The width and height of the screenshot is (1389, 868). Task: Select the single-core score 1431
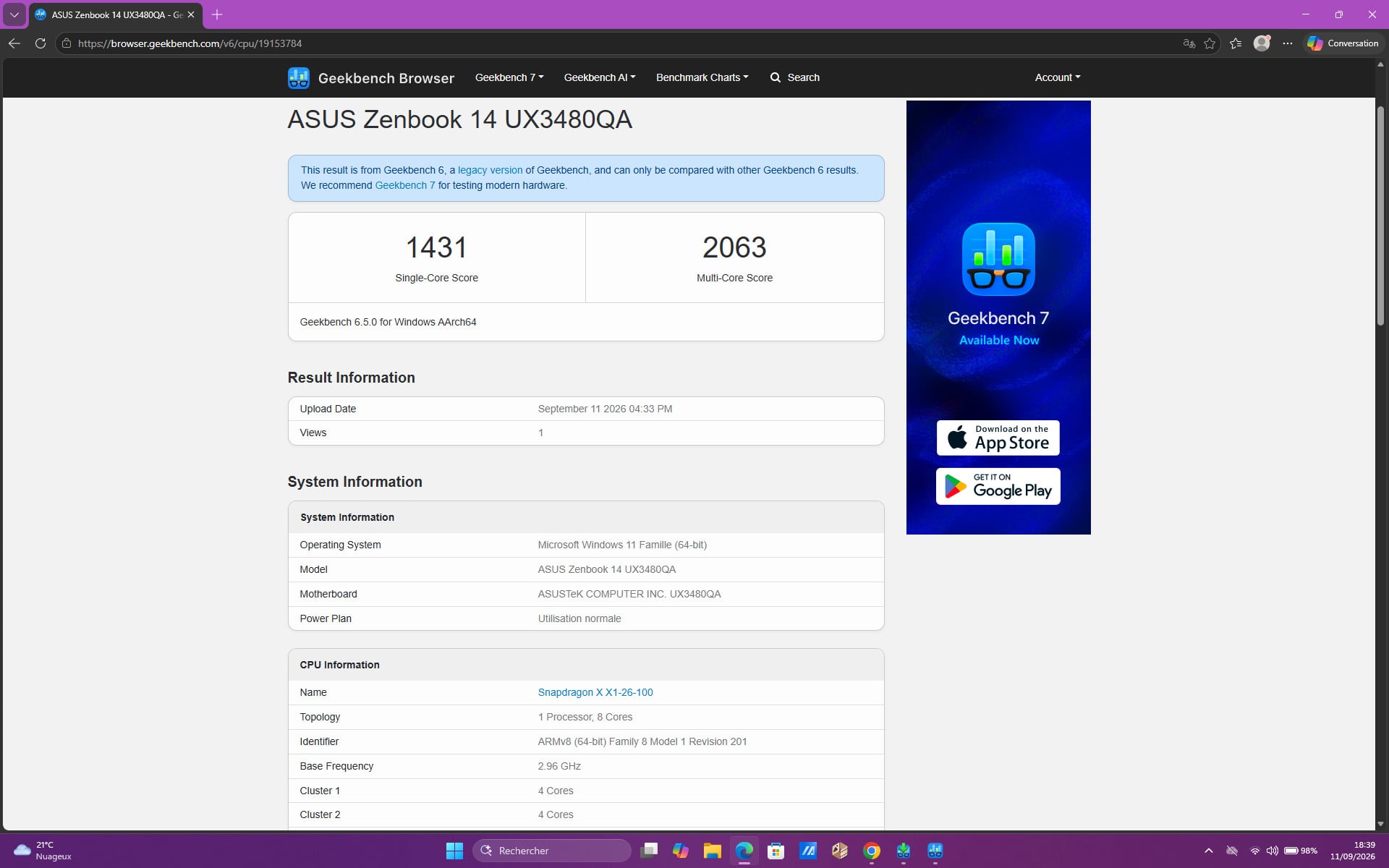click(436, 247)
